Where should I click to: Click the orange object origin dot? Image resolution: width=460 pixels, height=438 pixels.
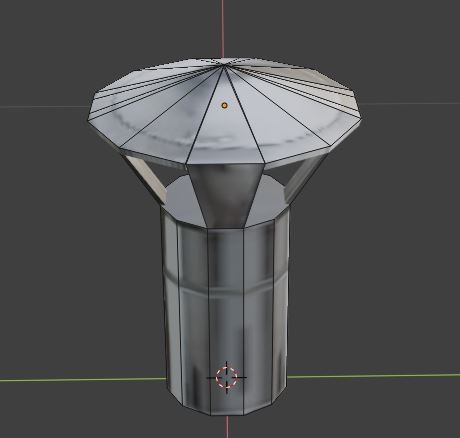[x=225, y=106]
